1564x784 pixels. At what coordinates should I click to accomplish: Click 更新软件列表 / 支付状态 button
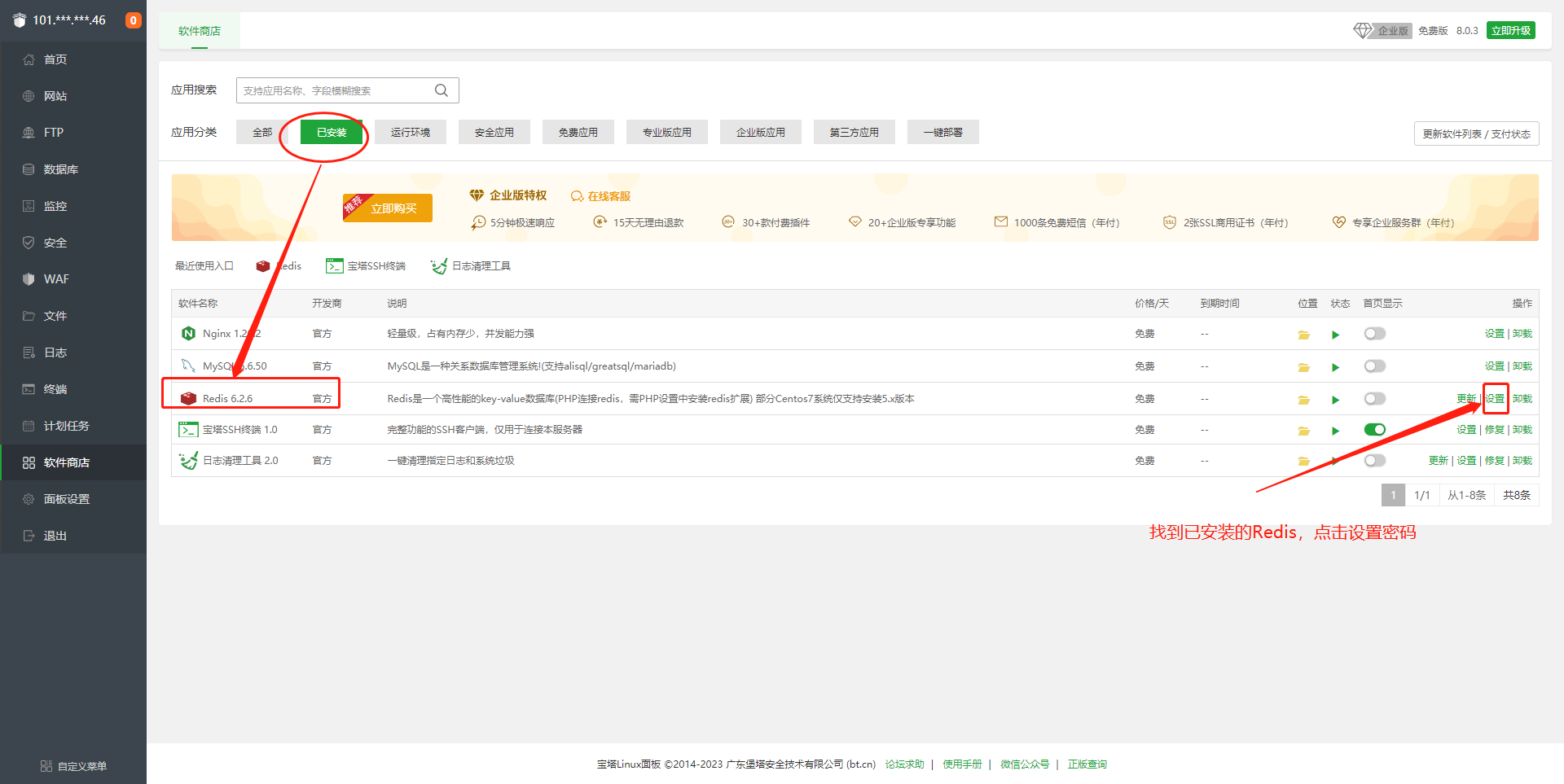tap(1476, 134)
